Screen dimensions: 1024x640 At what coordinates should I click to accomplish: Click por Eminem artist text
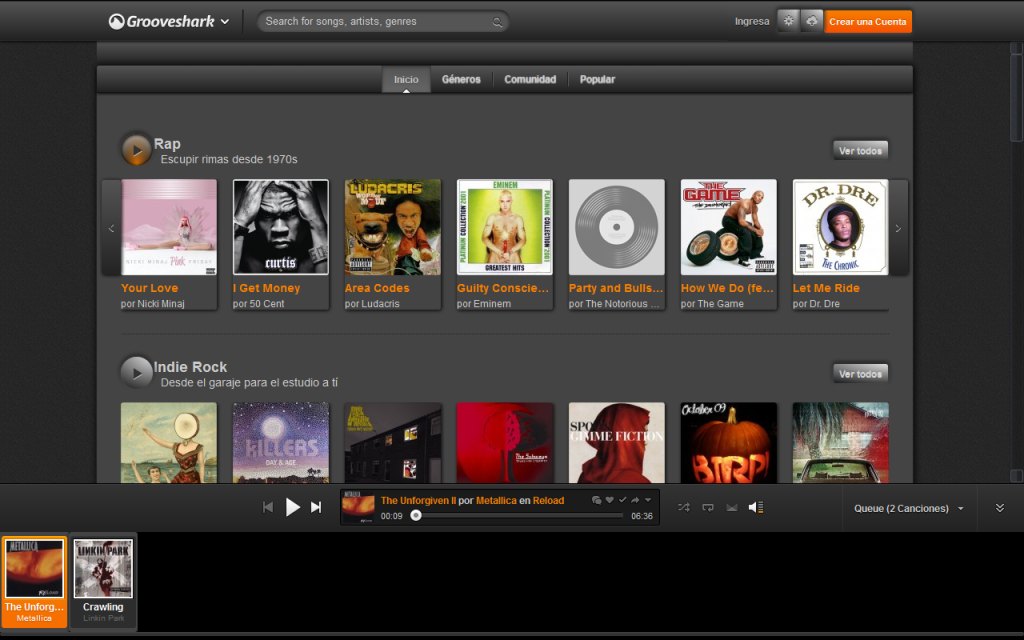[484, 304]
